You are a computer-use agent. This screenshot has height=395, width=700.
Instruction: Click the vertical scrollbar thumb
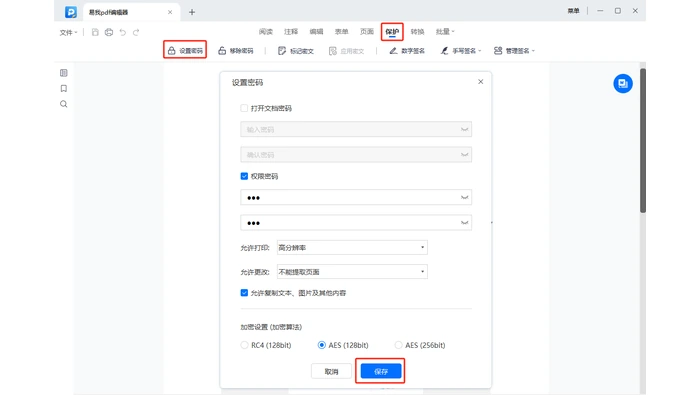pos(643,140)
